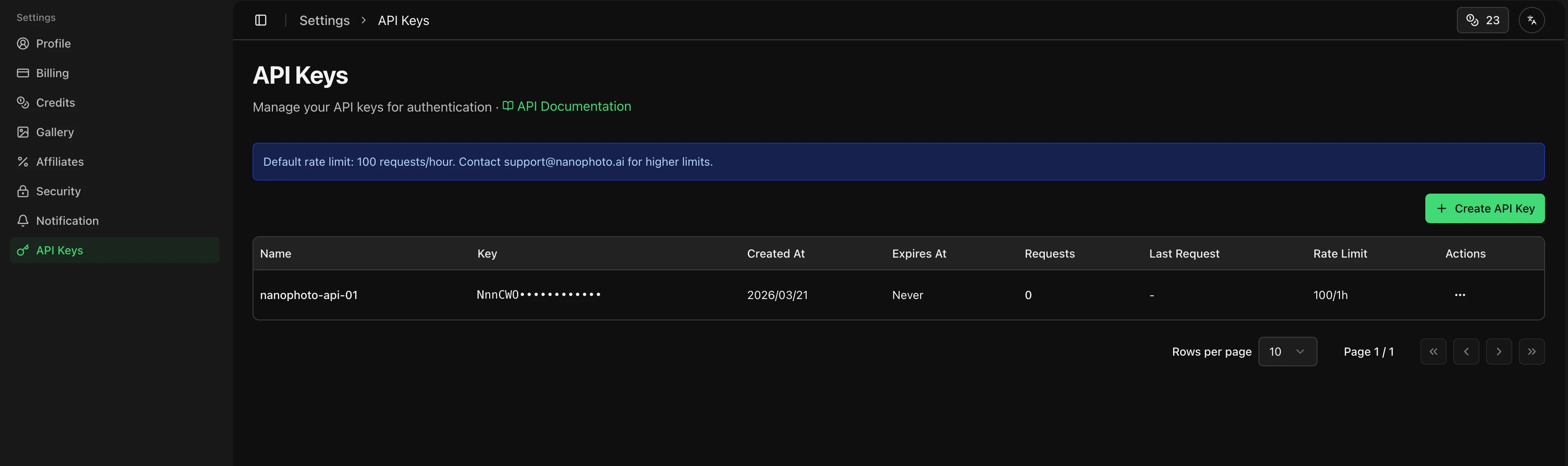Open the language translate icon
The height and width of the screenshot is (466, 1568).
click(x=1533, y=20)
